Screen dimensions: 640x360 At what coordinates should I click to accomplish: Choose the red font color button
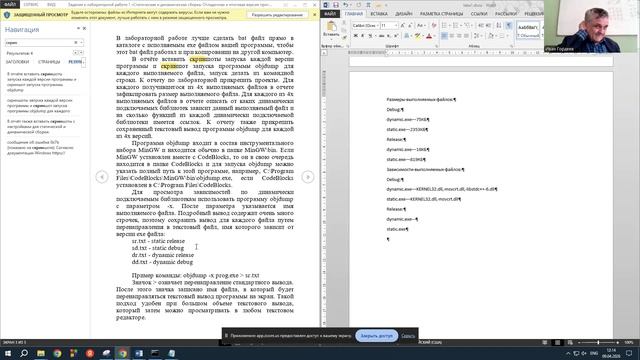pyautogui.click(x=429, y=36)
